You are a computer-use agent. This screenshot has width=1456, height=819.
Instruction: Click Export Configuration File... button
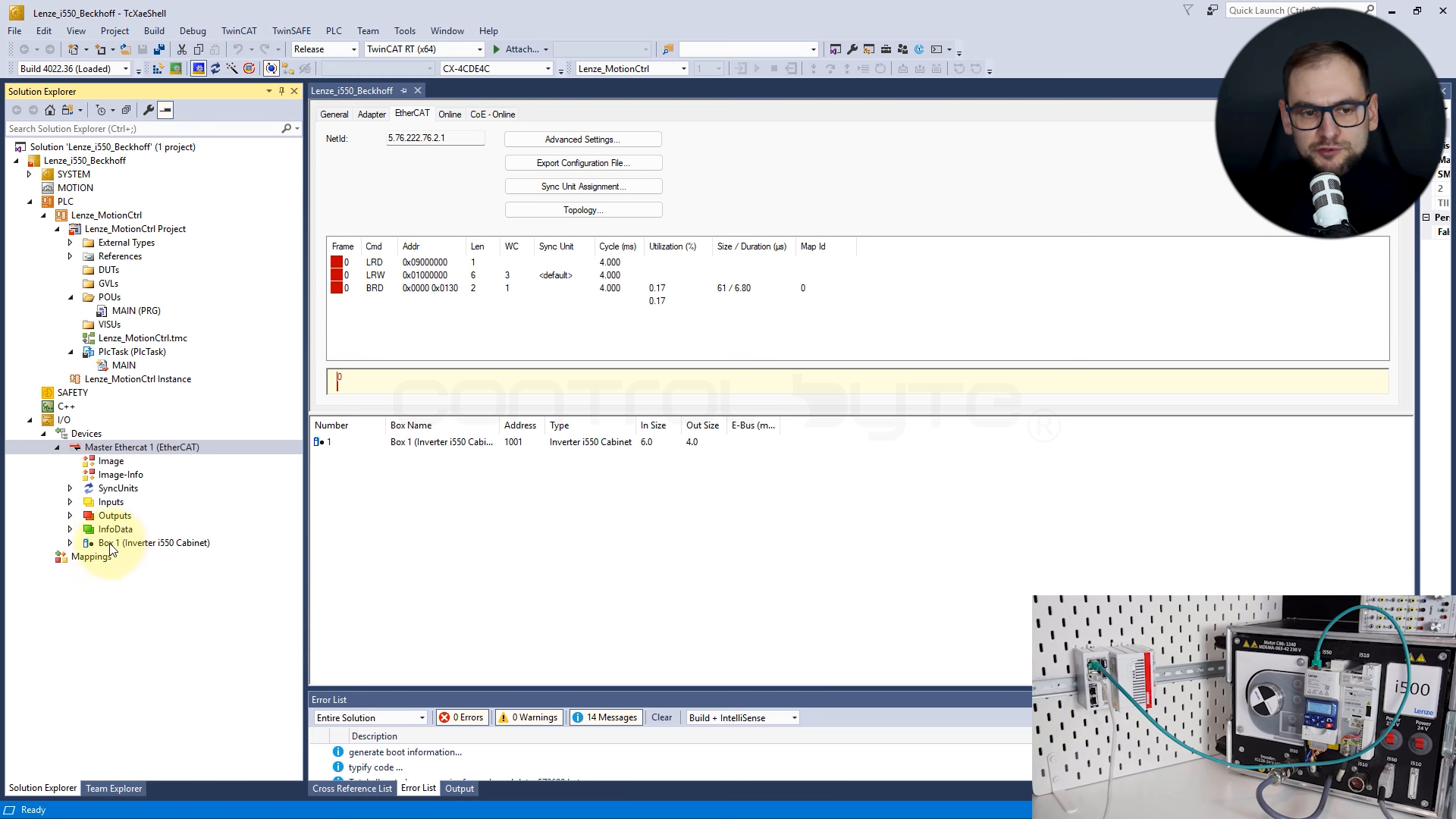point(583,163)
